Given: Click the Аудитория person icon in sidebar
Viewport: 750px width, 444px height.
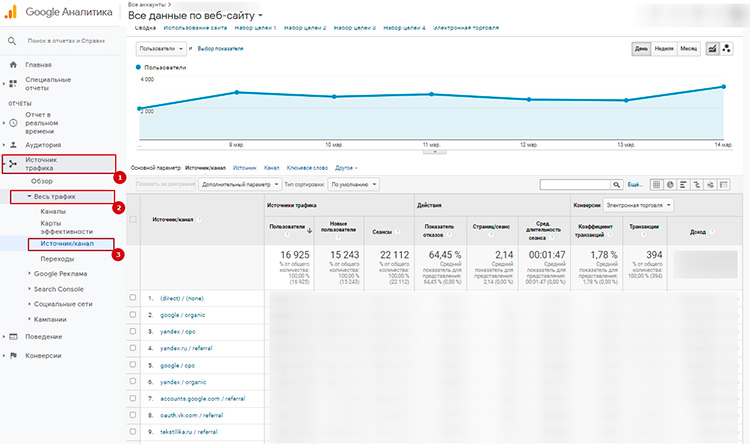Looking at the screenshot, I should click(13, 143).
